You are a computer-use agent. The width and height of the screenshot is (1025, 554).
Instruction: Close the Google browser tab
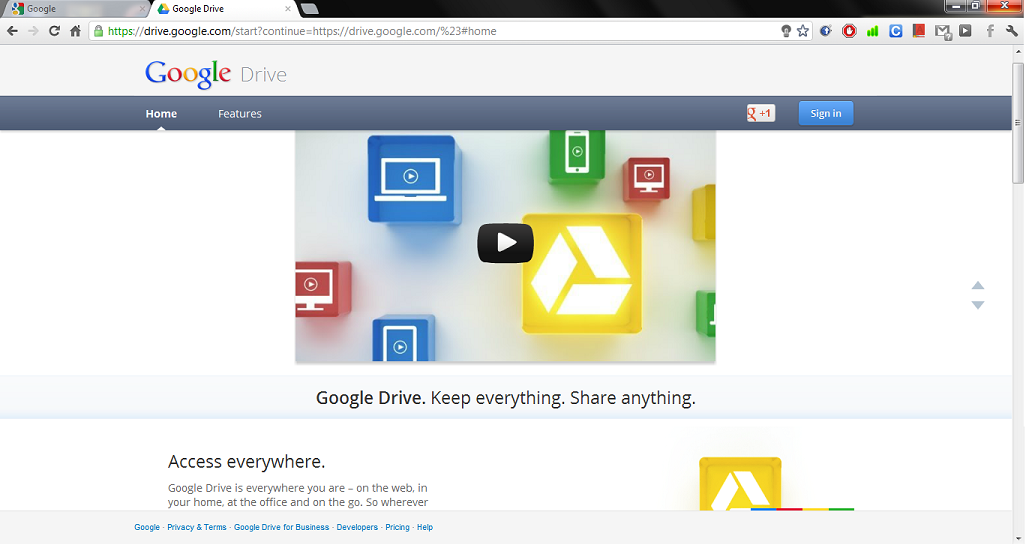142,9
